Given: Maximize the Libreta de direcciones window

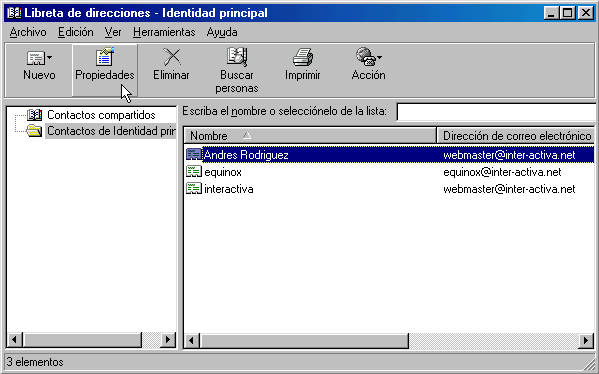Looking at the screenshot, I should [x=567, y=13].
